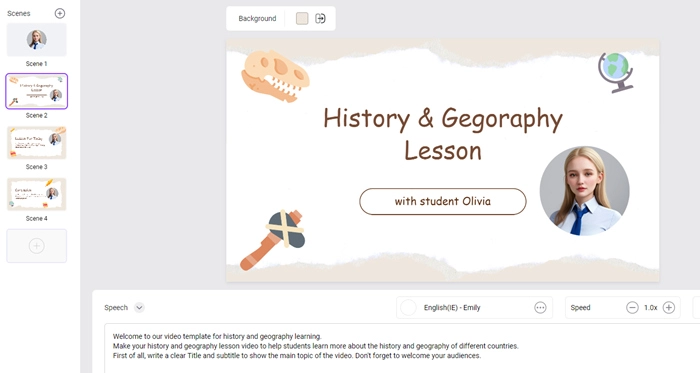Select the stone axe graphic on canvas
This screenshot has width=700, height=373.
[x=273, y=240]
